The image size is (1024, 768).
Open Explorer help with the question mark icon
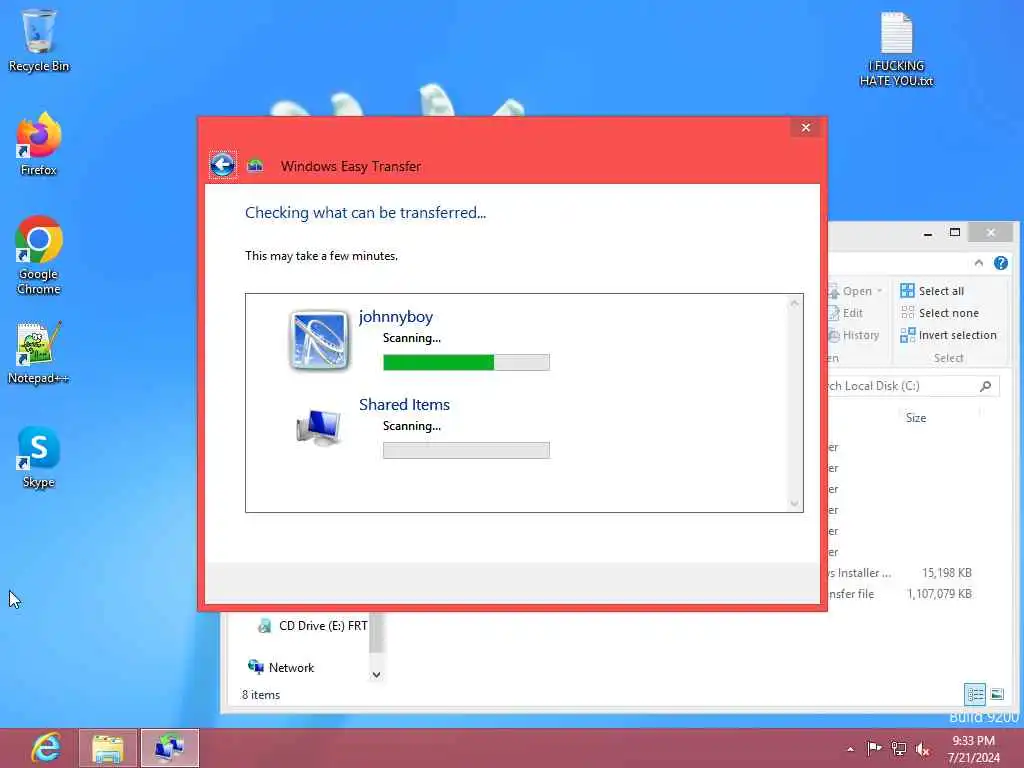[1000, 263]
